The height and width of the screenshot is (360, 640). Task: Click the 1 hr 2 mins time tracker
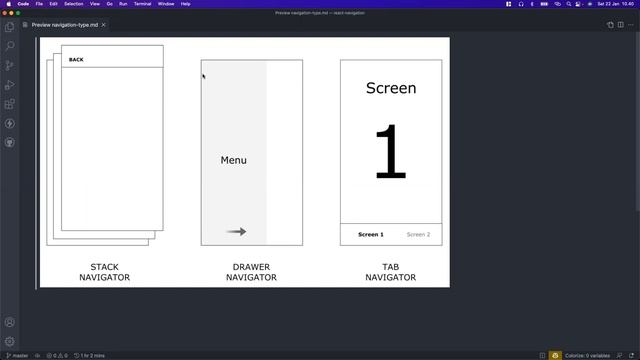(89, 356)
